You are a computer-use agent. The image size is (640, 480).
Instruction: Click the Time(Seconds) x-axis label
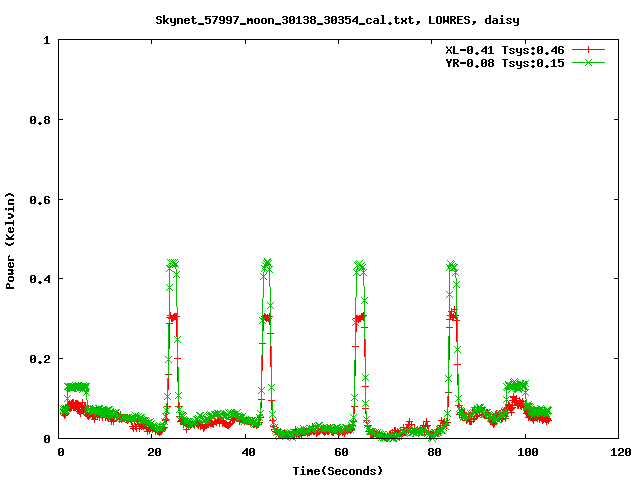338,471
